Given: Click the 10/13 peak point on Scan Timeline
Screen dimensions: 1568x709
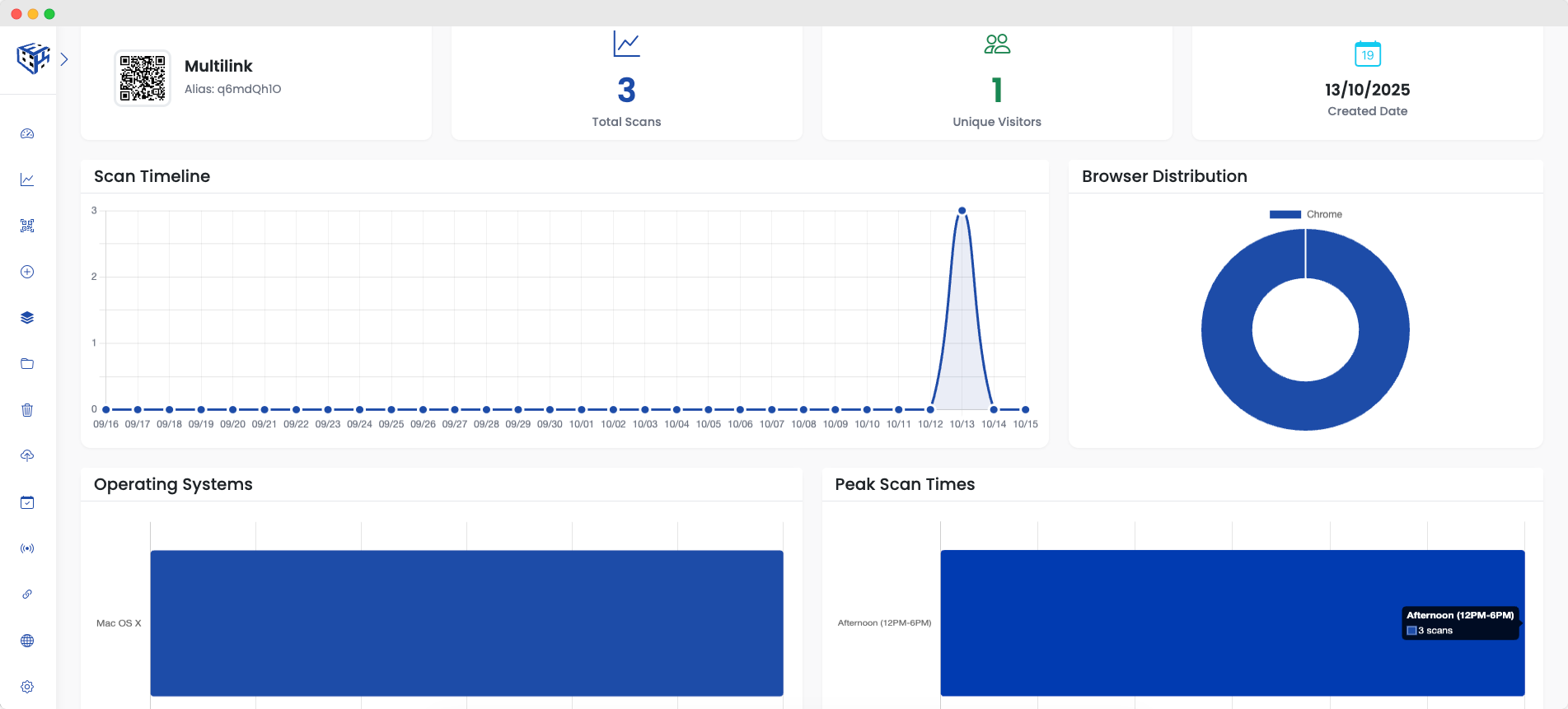Looking at the screenshot, I should click(962, 211).
